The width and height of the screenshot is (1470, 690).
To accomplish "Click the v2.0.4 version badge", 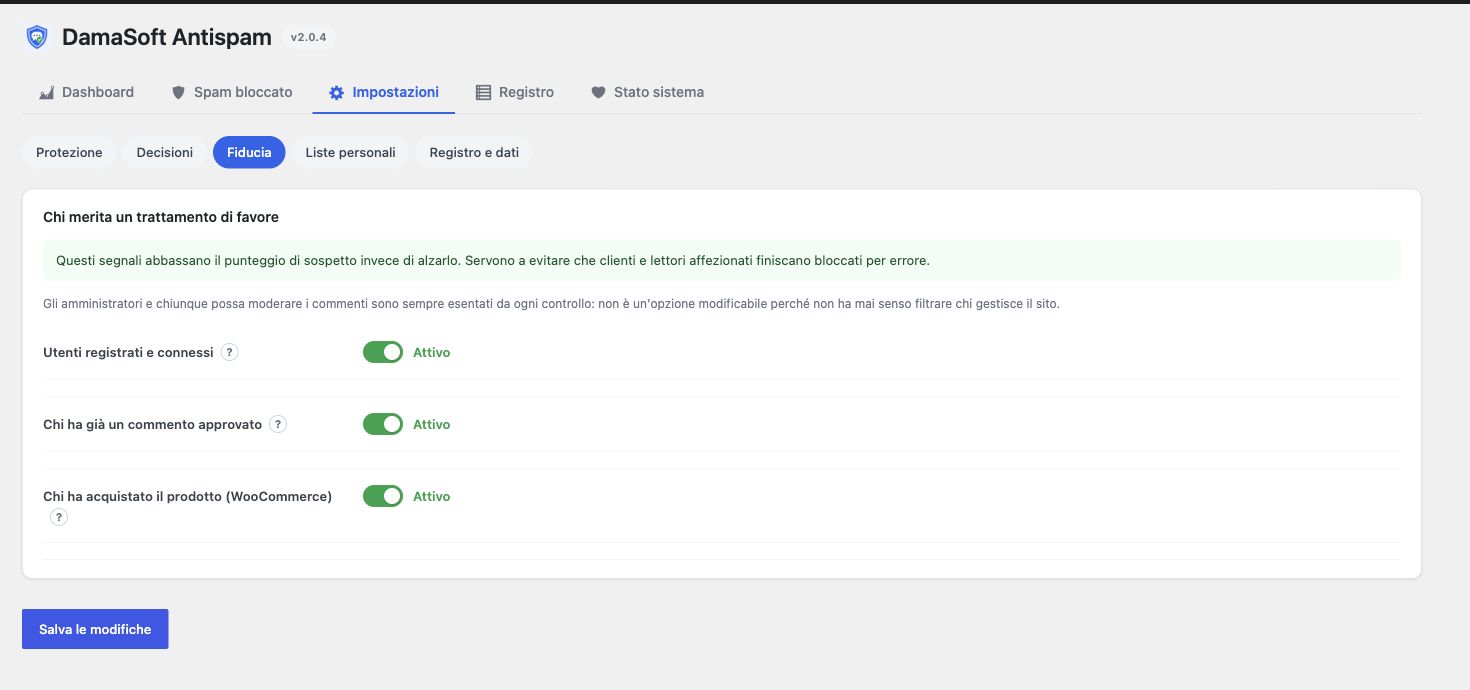I will 308,37.
